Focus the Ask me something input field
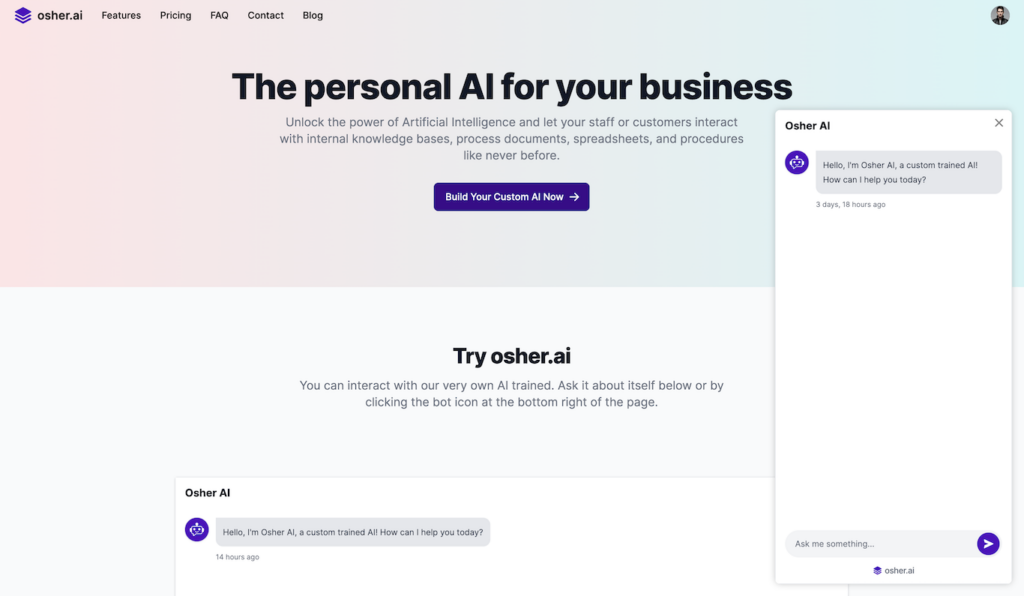The height and width of the screenshot is (596, 1024). point(878,544)
